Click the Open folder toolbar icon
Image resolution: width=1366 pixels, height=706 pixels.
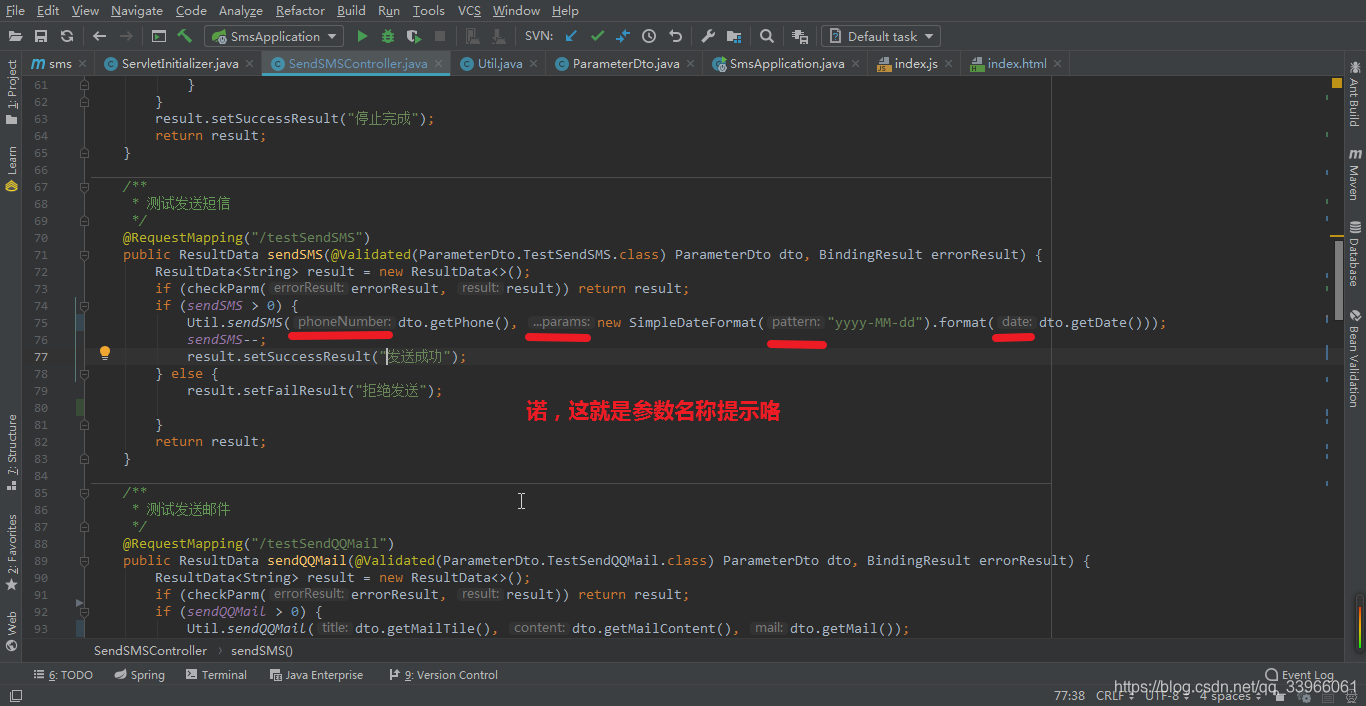coord(15,36)
